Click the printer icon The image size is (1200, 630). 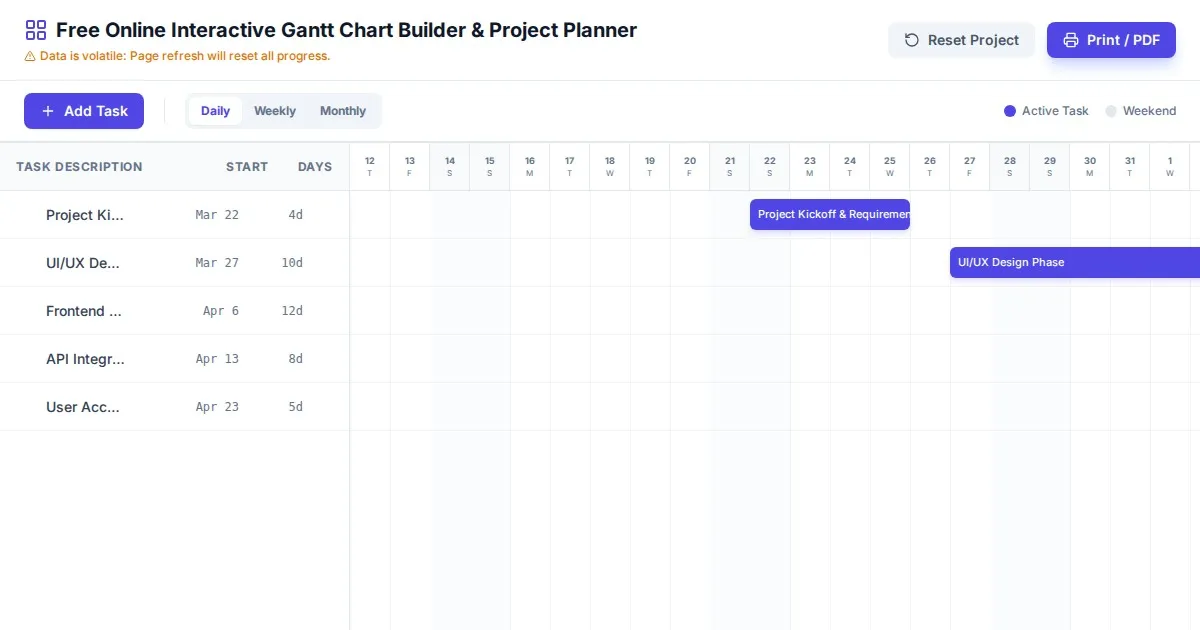point(1071,40)
